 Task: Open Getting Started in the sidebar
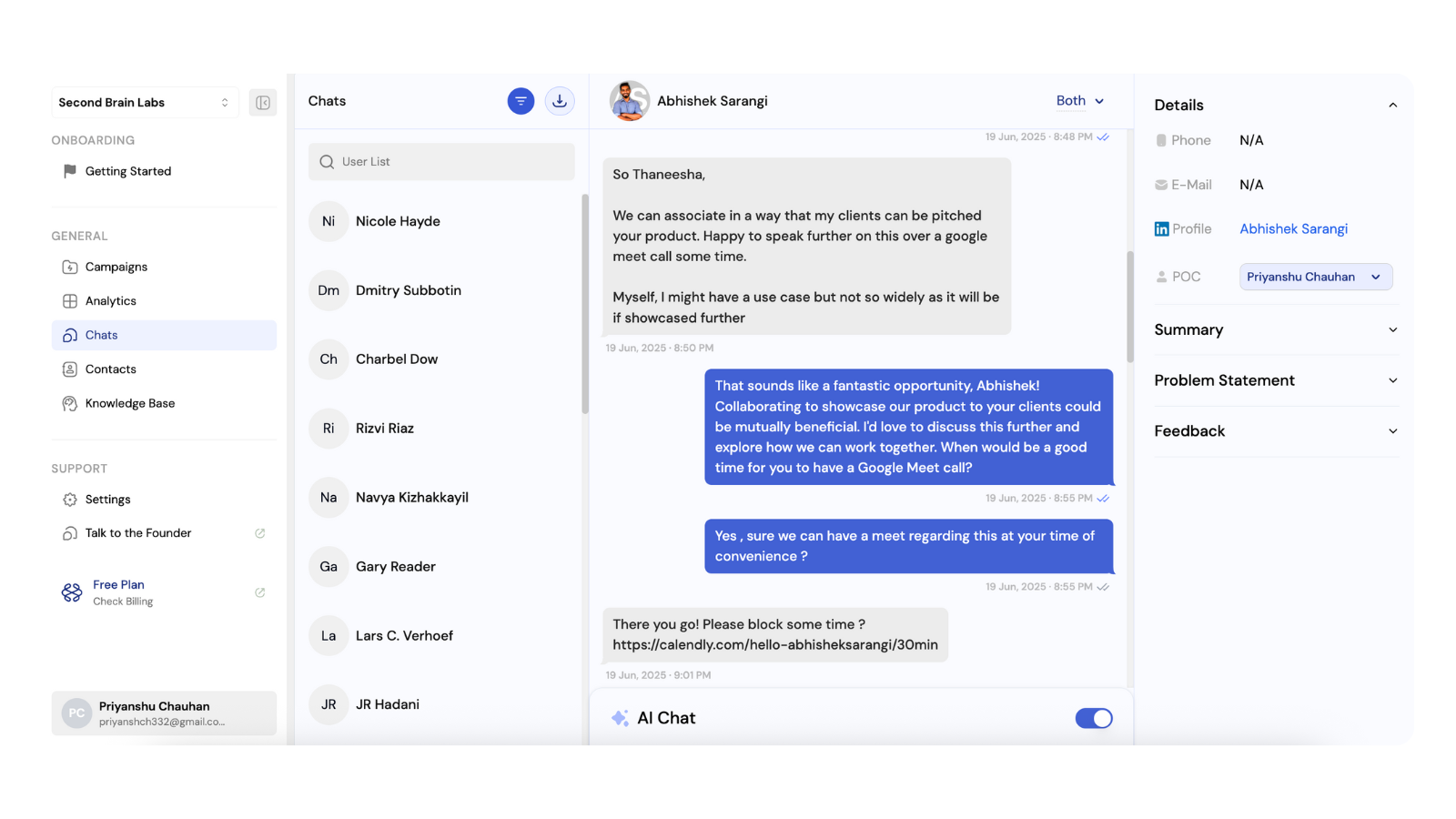[164, 171]
